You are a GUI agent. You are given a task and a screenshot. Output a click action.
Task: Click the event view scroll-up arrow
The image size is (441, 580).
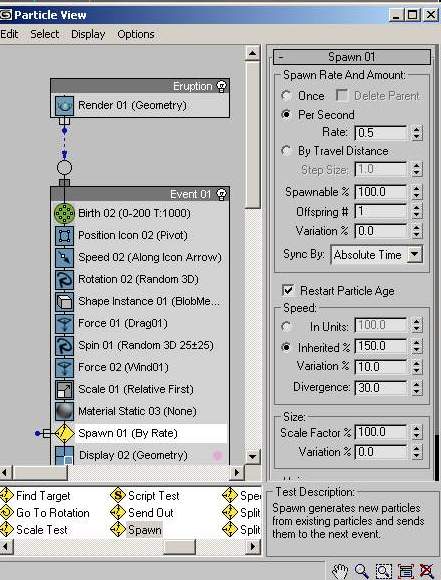tap(252, 53)
